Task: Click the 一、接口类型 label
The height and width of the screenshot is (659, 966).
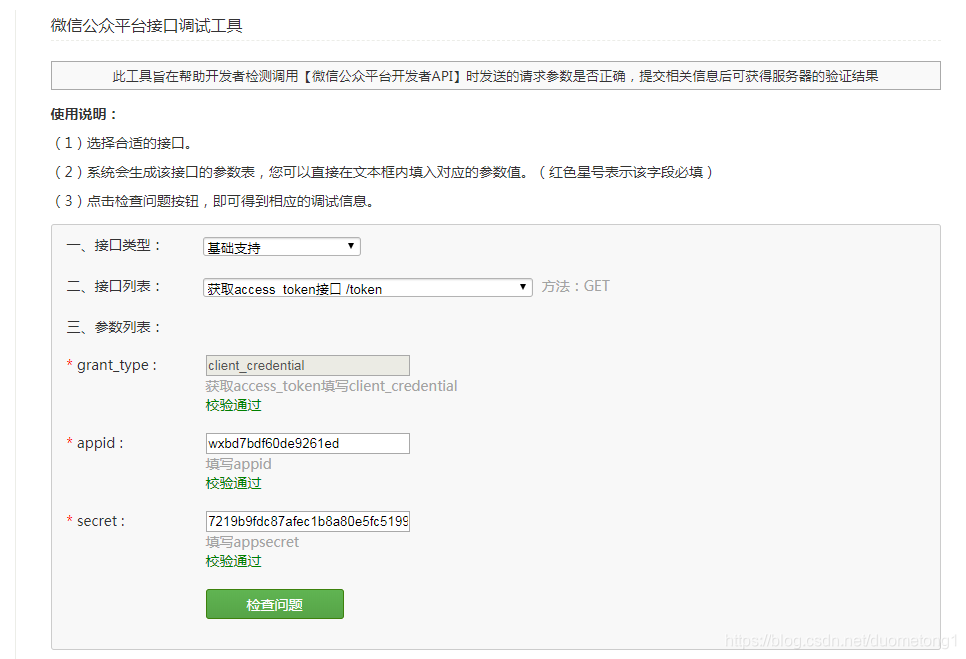Action: coord(114,246)
